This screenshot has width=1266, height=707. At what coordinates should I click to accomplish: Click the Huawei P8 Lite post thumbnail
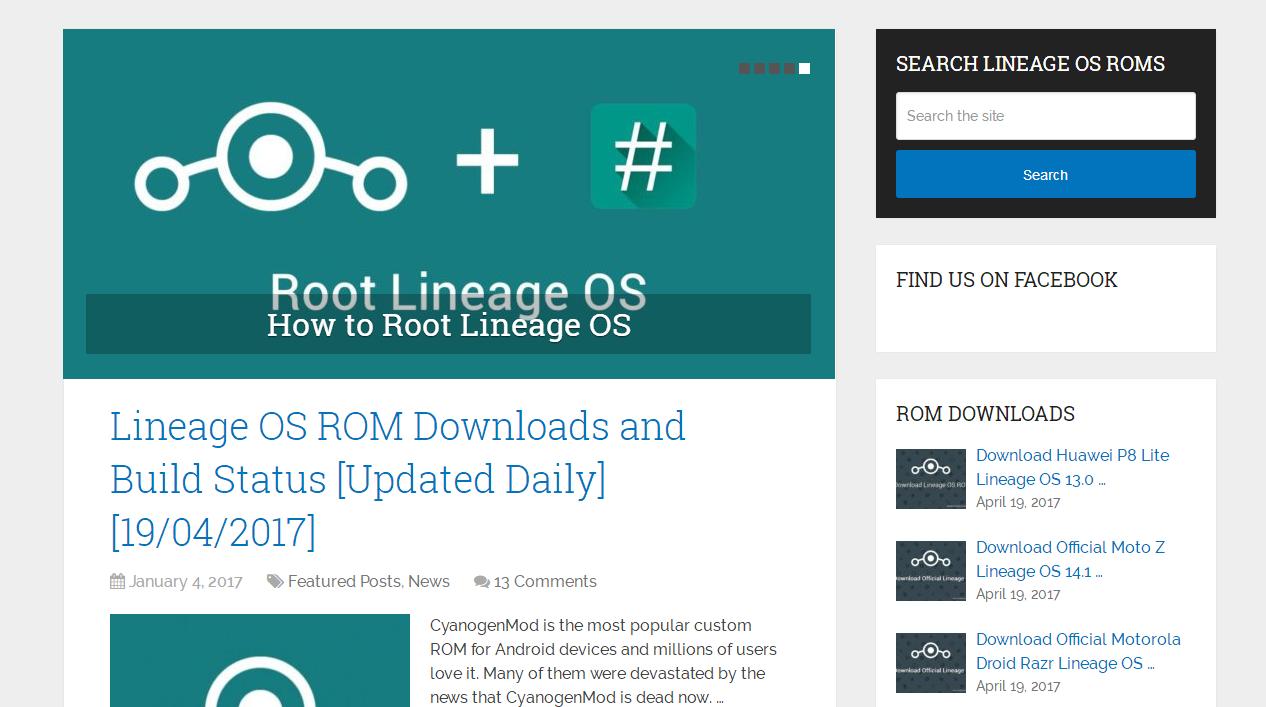tap(930, 479)
